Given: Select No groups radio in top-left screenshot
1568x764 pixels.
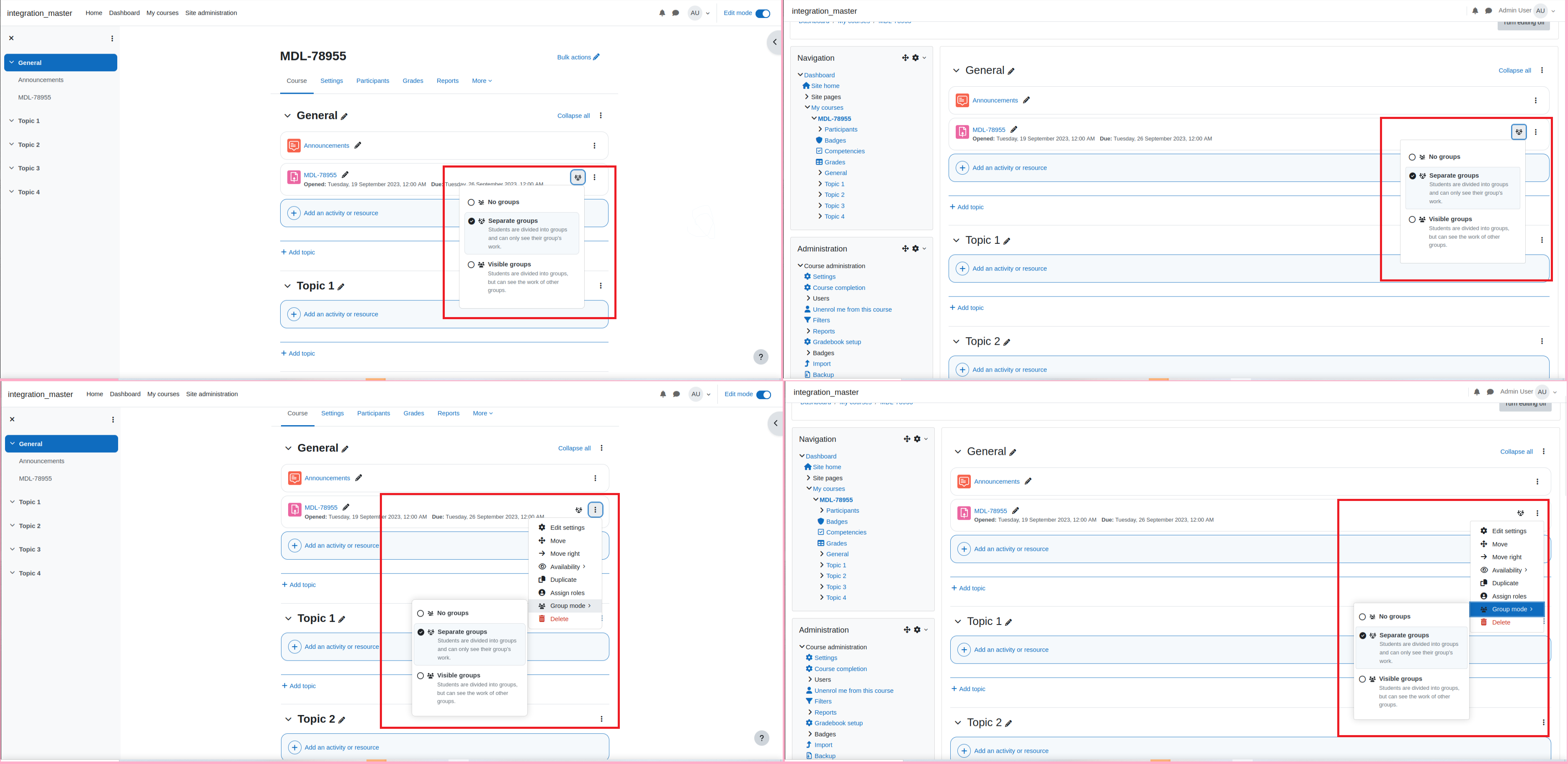Looking at the screenshot, I should tap(471, 202).
